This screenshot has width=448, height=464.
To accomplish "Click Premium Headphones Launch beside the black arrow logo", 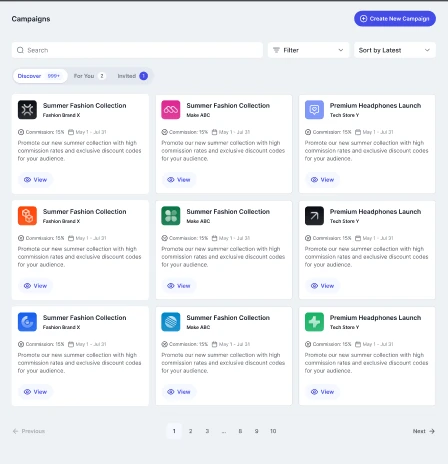I will 375,212.
